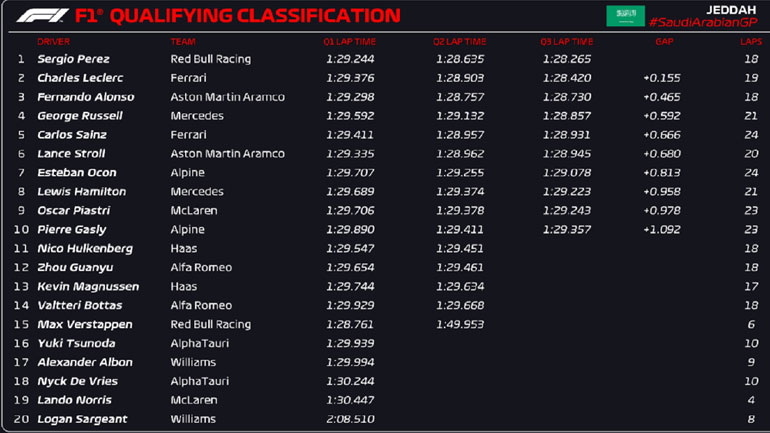Click the LAPS column header
The width and height of the screenshot is (770, 433).
coord(750,42)
